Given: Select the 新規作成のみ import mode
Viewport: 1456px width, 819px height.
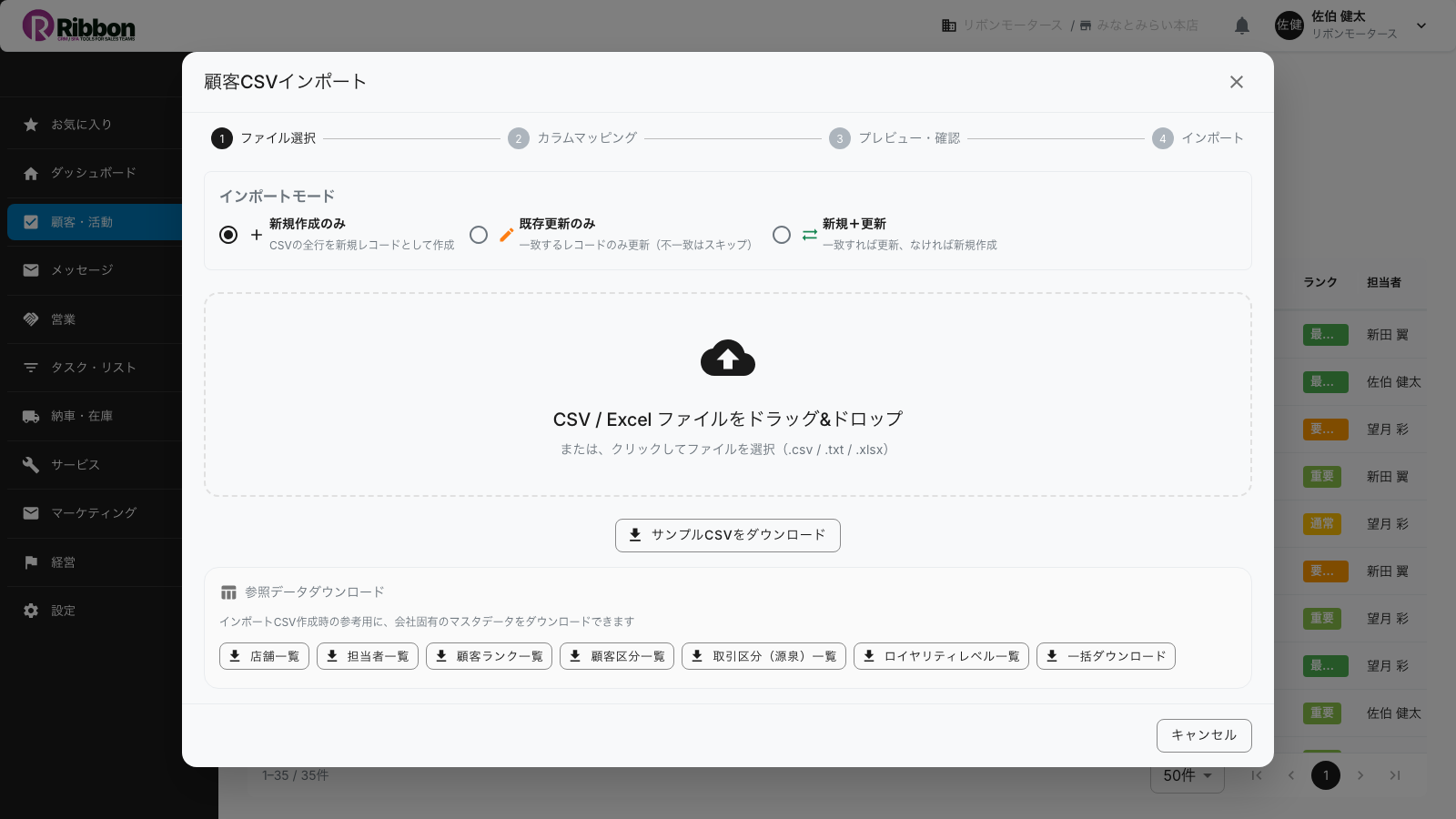Looking at the screenshot, I should point(228,235).
